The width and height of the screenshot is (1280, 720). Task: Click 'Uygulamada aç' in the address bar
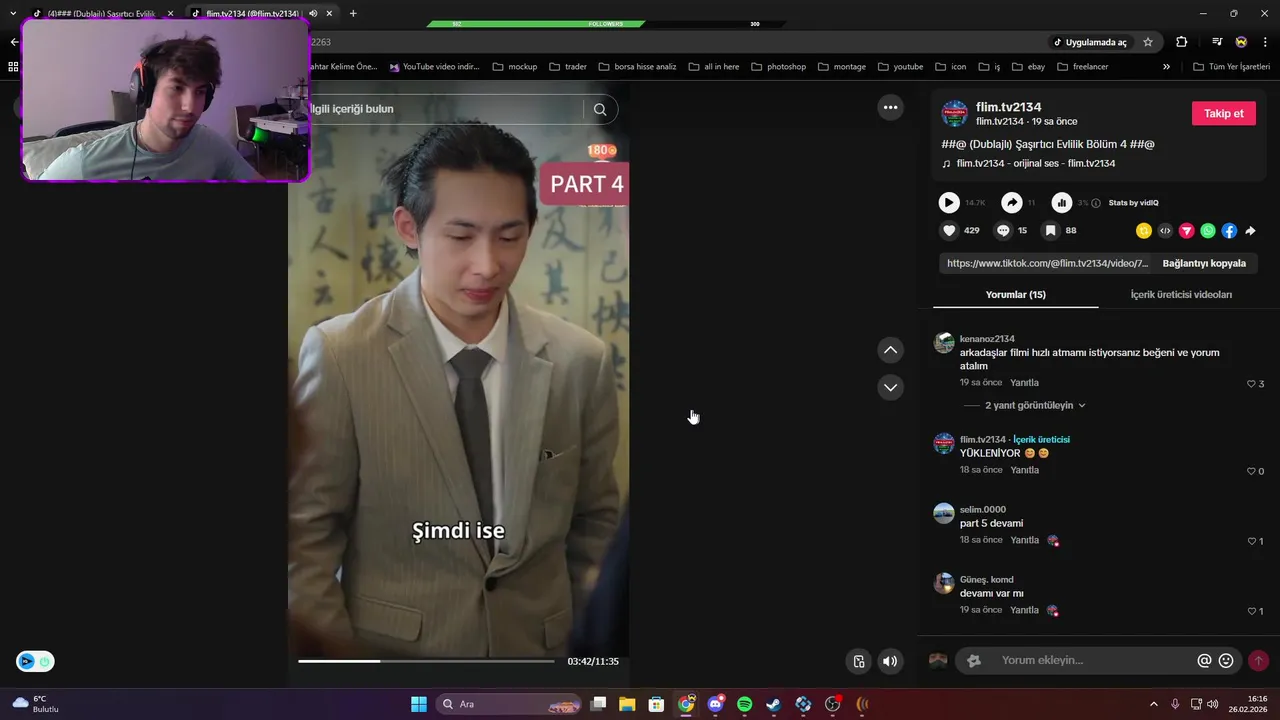(x=1089, y=42)
